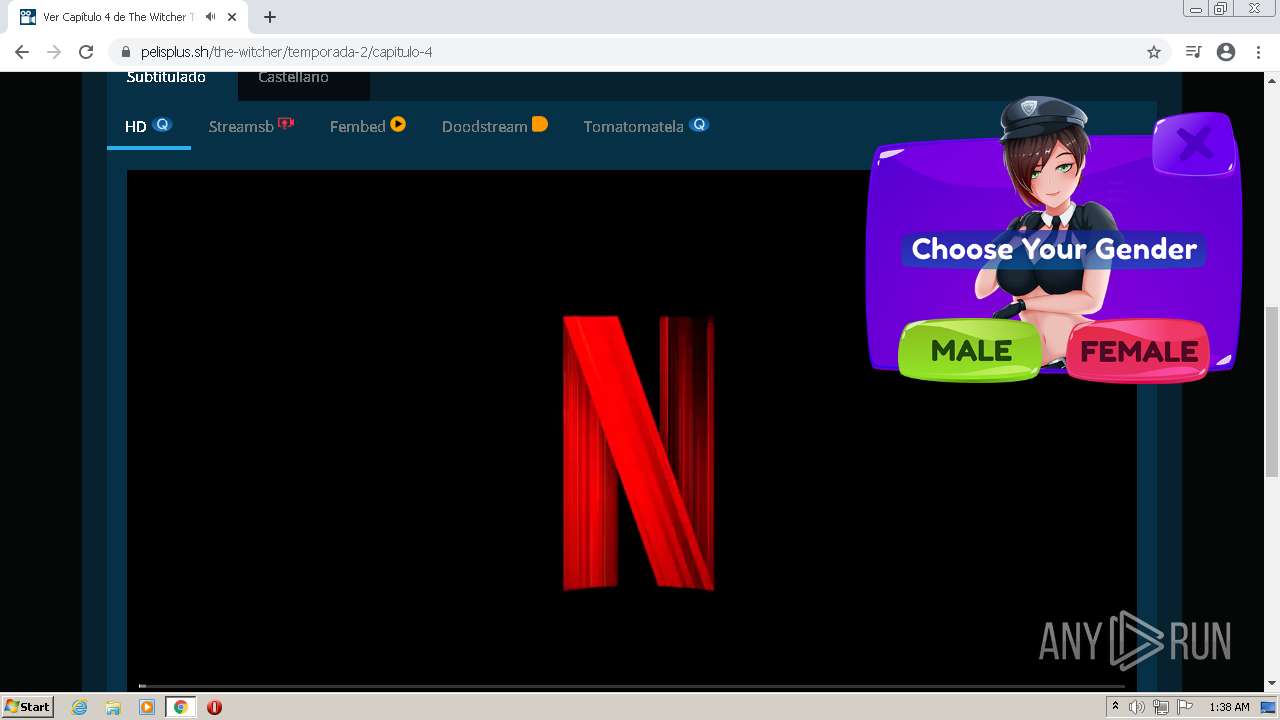Close The Witcher browser tab
Viewport: 1280px width, 720px height.
click(x=232, y=17)
